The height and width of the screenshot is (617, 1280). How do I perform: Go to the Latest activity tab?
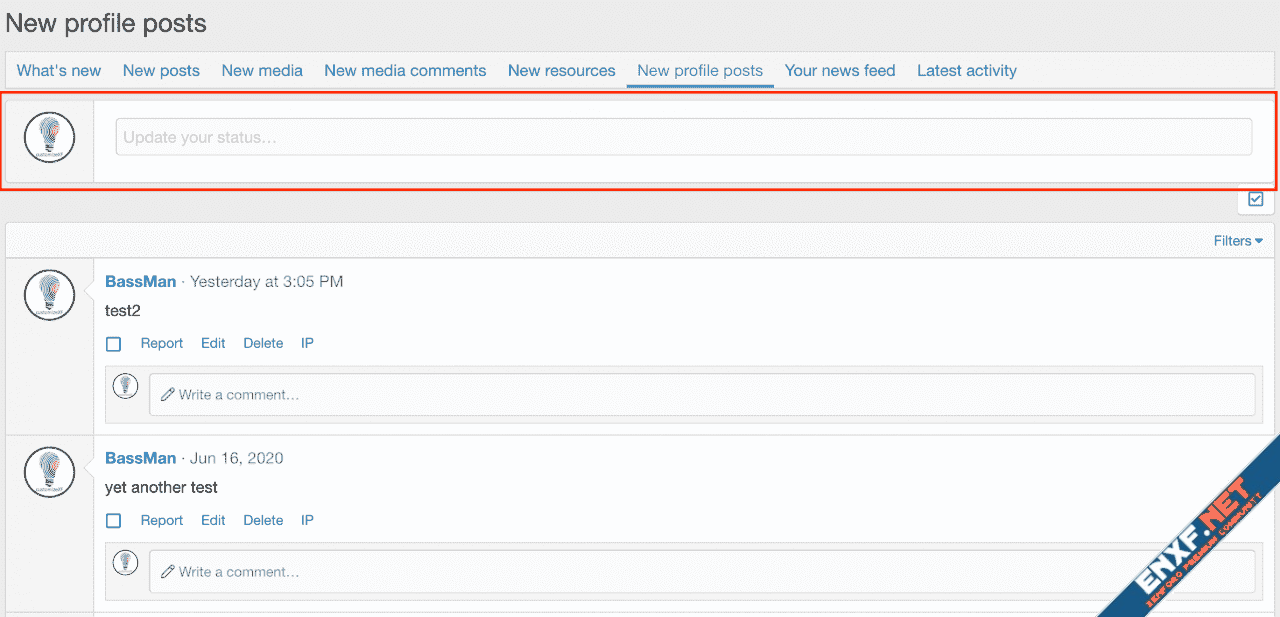coord(966,71)
